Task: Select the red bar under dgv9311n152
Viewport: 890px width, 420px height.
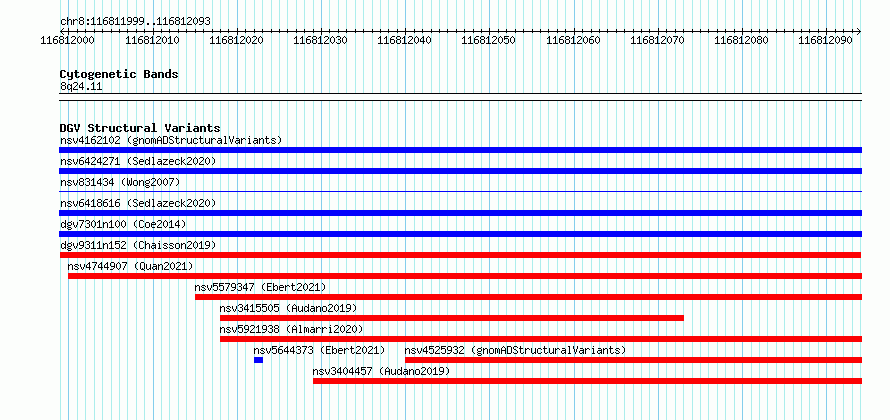Action: tap(460, 255)
